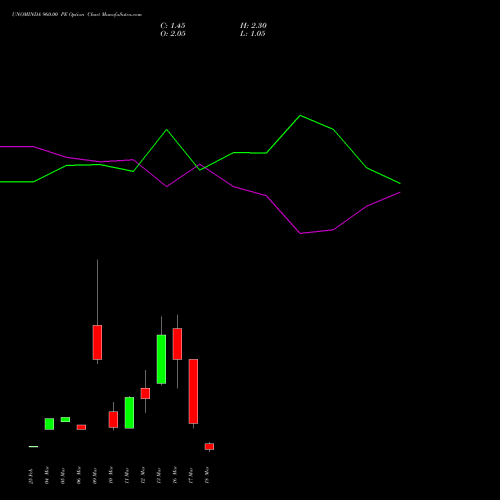Click the small red candle for 18 Mar
500x500 pixels.
209,447
